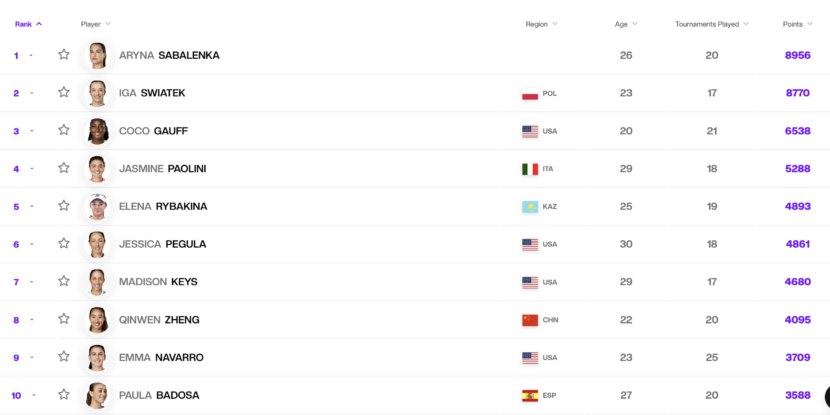Click Italy flag in Paolini row
This screenshot has width=830, height=415.
[x=530, y=169]
